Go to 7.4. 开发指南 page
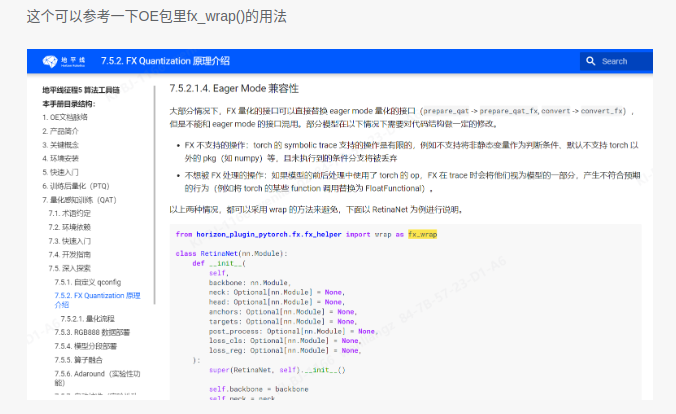 (70, 255)
